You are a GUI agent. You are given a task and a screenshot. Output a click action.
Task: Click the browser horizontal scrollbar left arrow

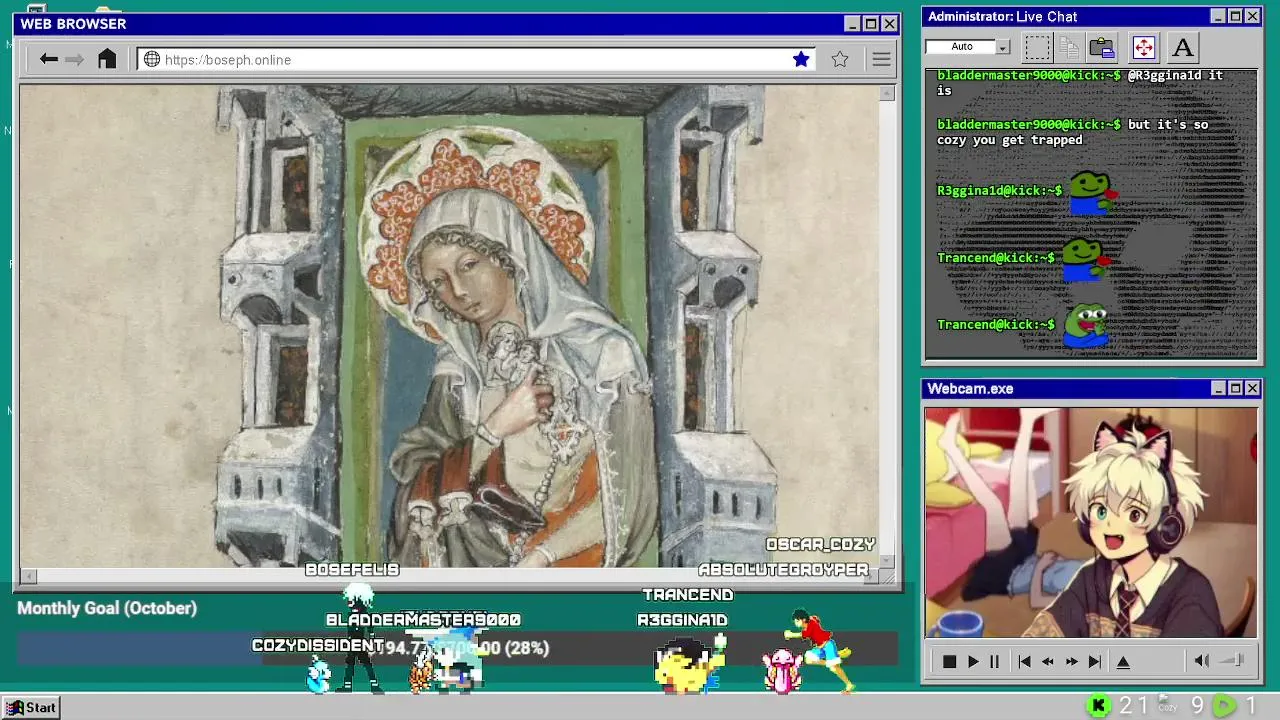[x=28, y=575]
